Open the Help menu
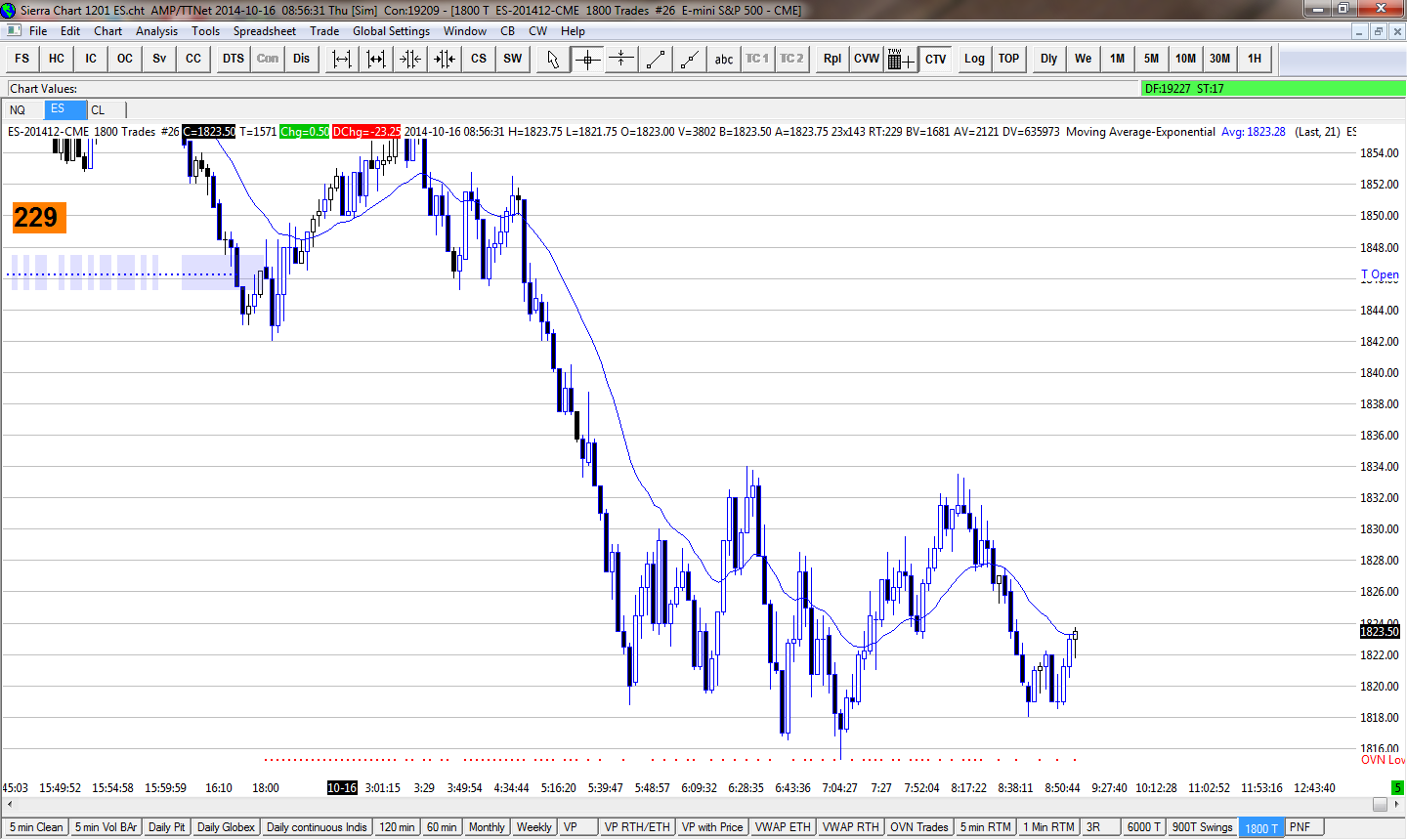Viewport: 1407px width, 840px height. click(x=573, y=31)
